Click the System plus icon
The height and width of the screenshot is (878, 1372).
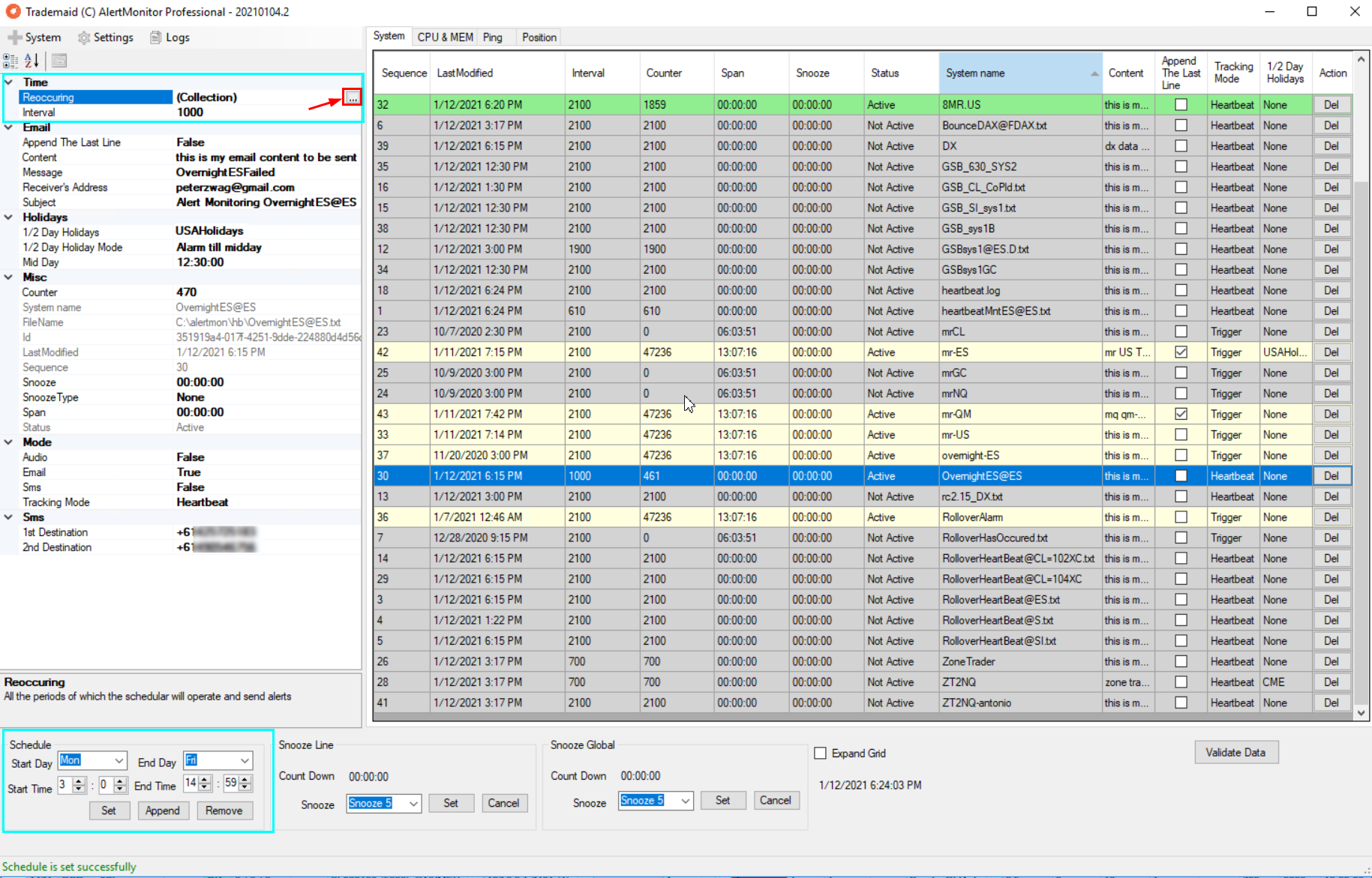[14, 37]
